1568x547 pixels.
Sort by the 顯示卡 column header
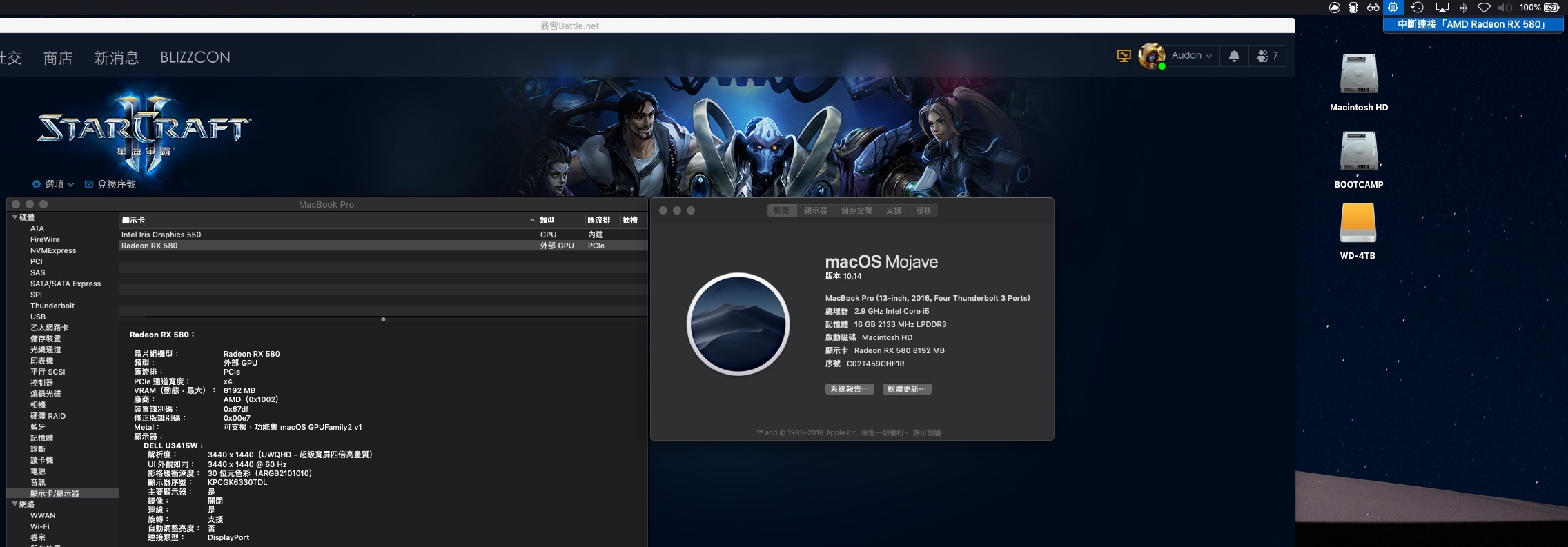[x=327, y=220]
